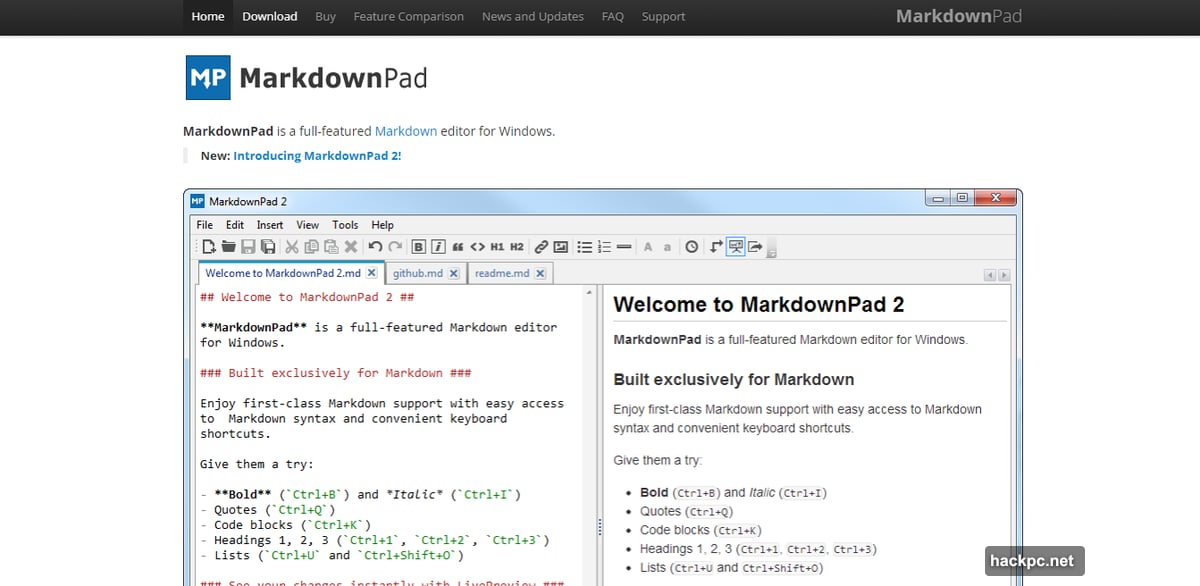The width and height of the screenshot is (1200, 586).
Task: Insert timestamp using the clock icon
Action: tap(691, 247)
